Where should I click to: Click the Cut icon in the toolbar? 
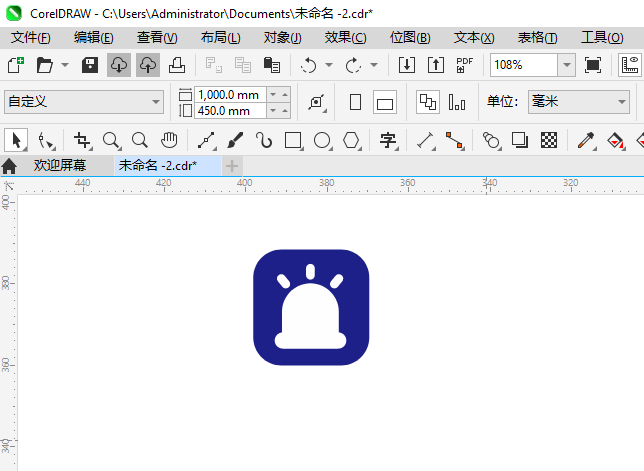tap(214, 65)
